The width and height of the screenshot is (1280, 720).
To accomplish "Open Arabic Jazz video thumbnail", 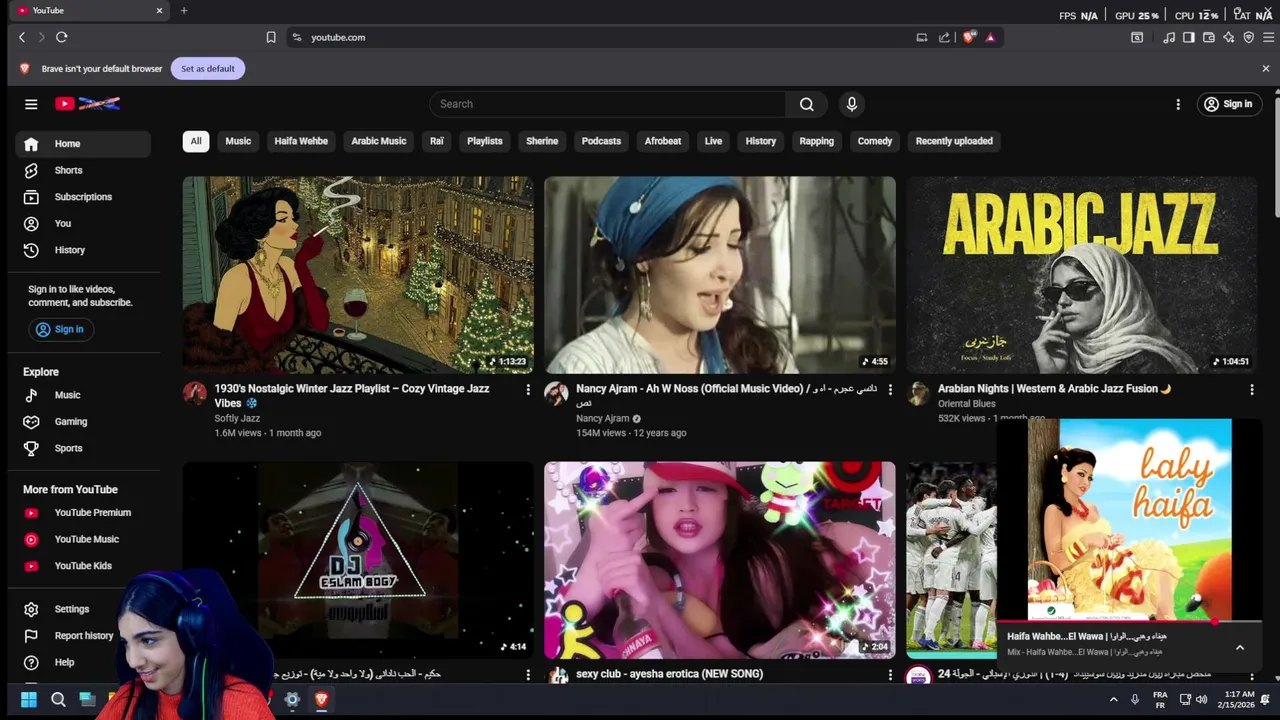I will [1081, 275].
